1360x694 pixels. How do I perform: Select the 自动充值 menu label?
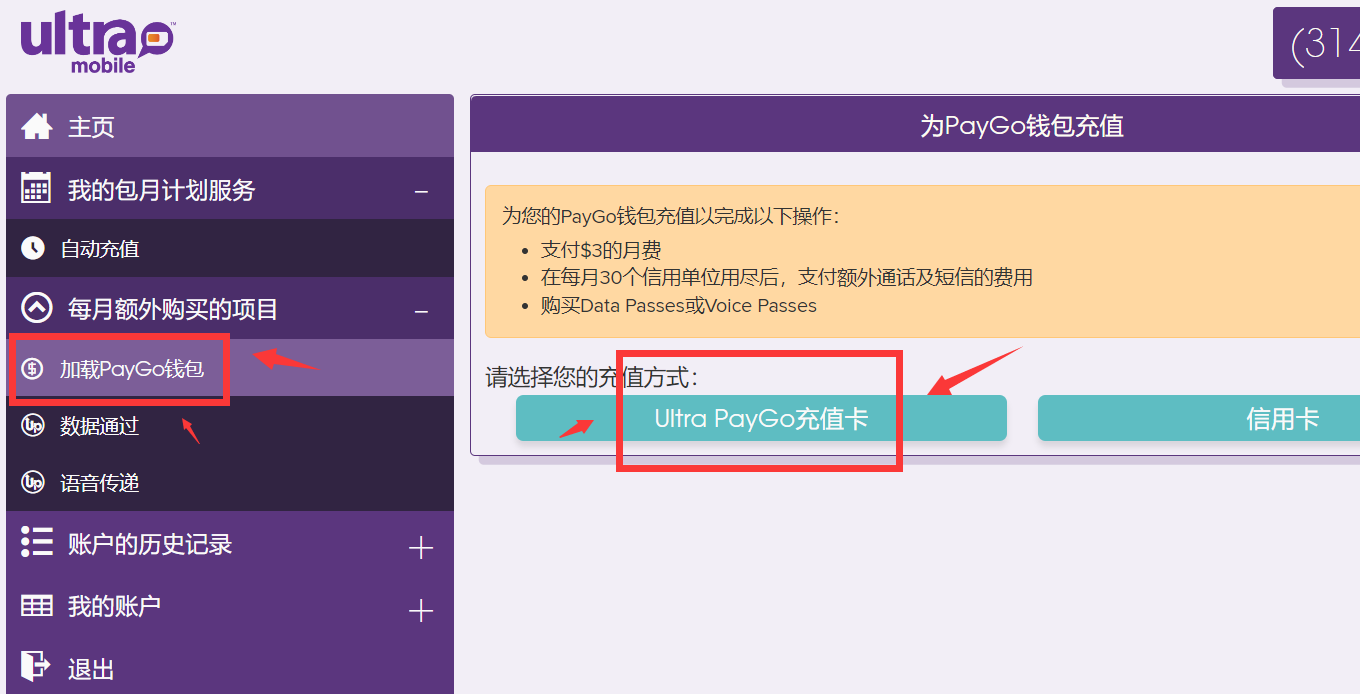(x=100, y=249)
